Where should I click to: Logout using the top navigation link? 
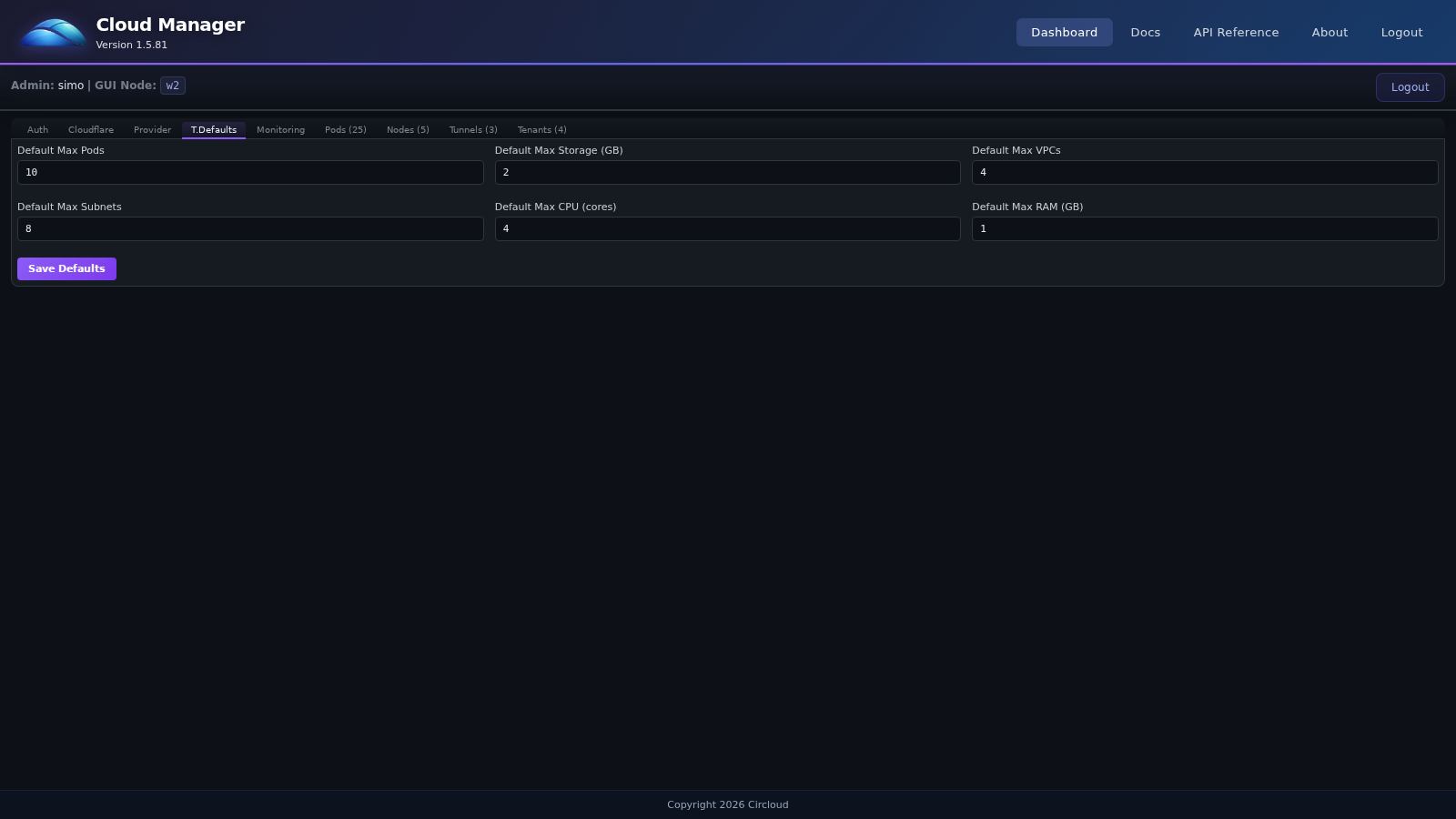pos(1401,32)
